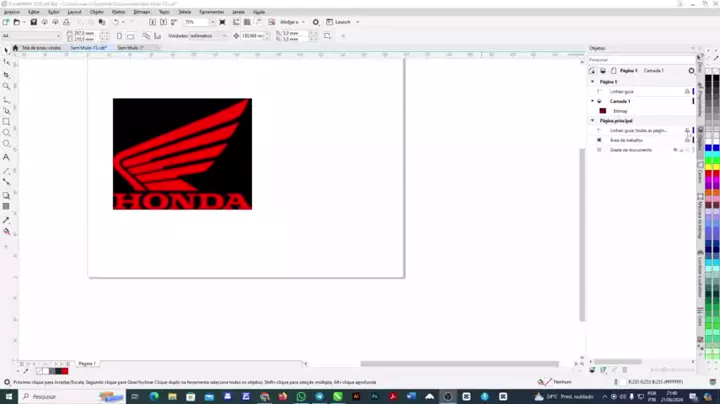Image resolution: width=720 pixels, height=404 pixels.
Task: Select the Zoom magnifier tool
Action: (x=6, y=87)
